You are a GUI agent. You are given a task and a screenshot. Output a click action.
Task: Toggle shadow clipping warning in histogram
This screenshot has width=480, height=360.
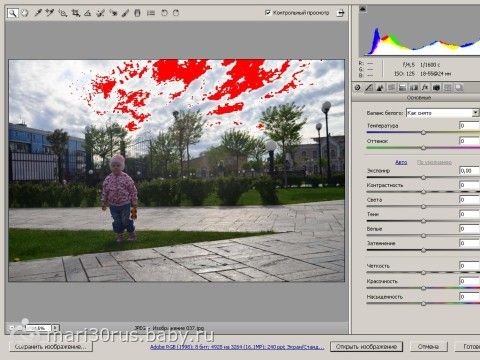363,9
